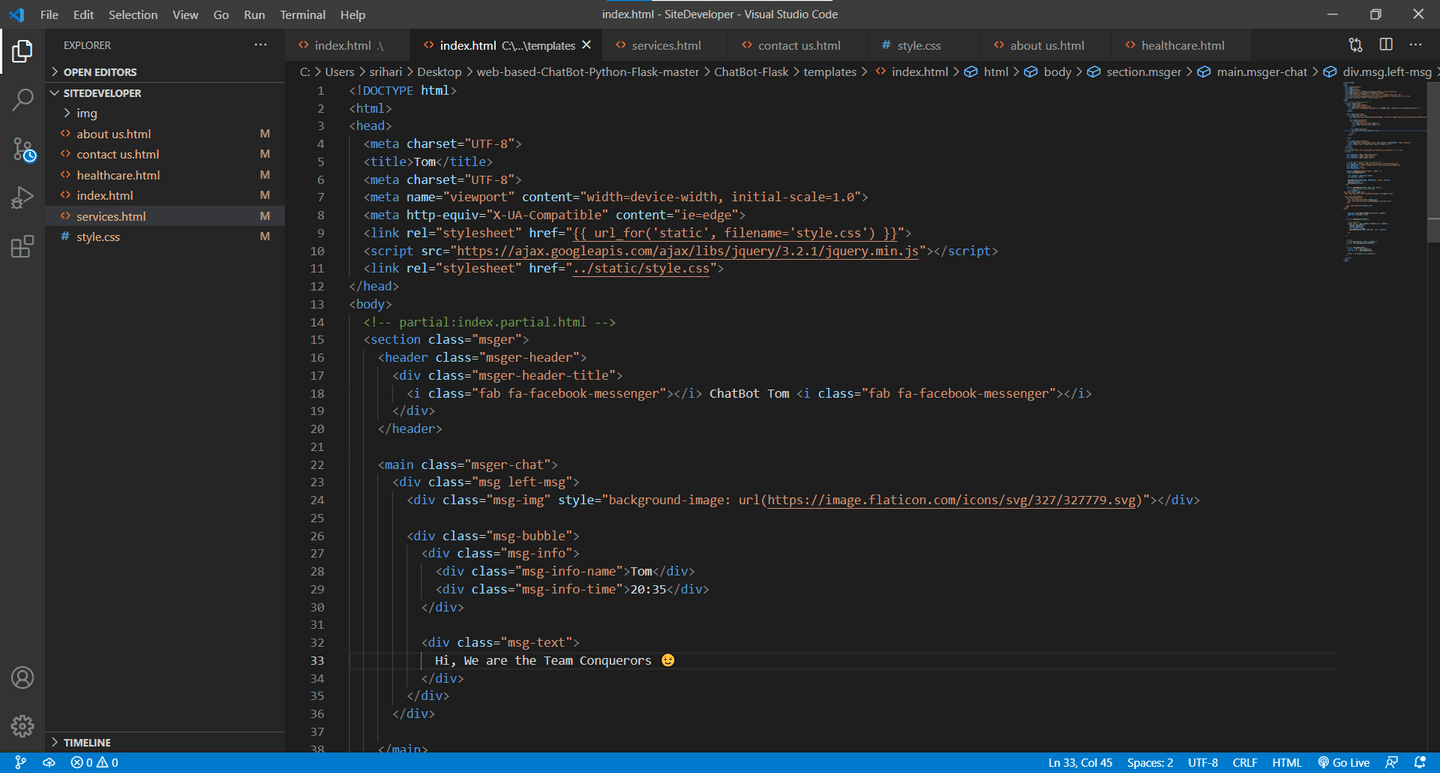
Task: Open about us.html in the explorer
Action: coord(165,134)
